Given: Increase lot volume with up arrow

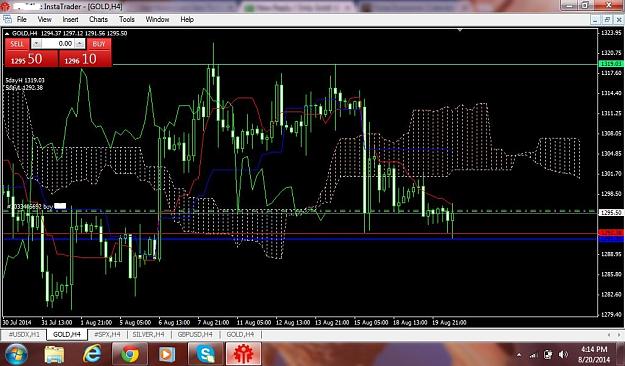Looking at the screenshot, I should (x=80, y=44).
